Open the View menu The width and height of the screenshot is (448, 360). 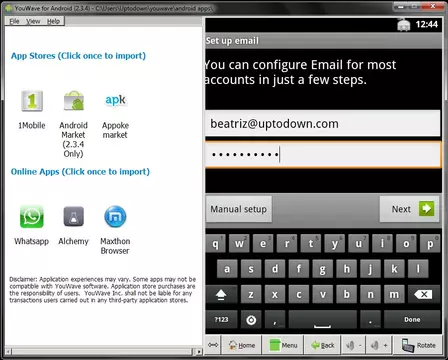33,21
